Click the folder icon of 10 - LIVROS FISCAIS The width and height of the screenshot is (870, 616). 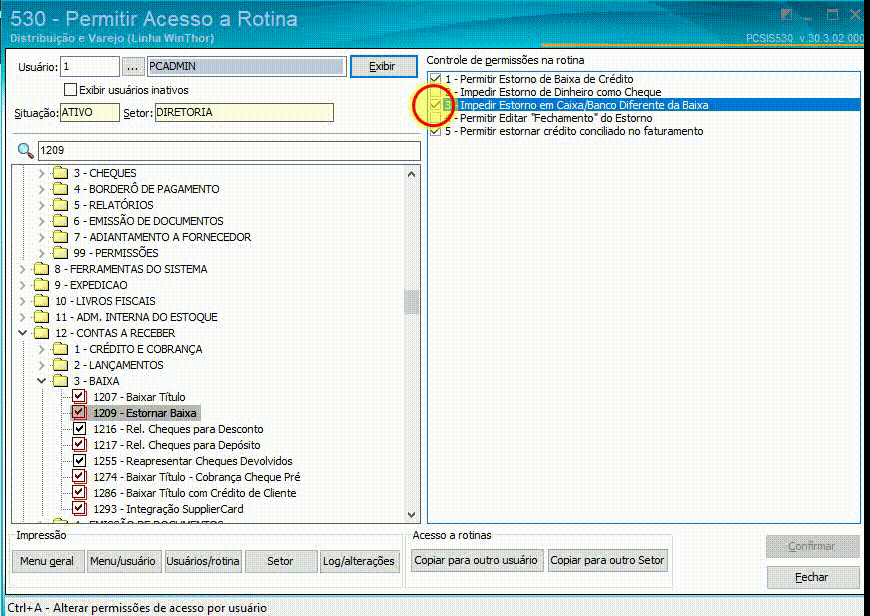(x=41, y=301)
